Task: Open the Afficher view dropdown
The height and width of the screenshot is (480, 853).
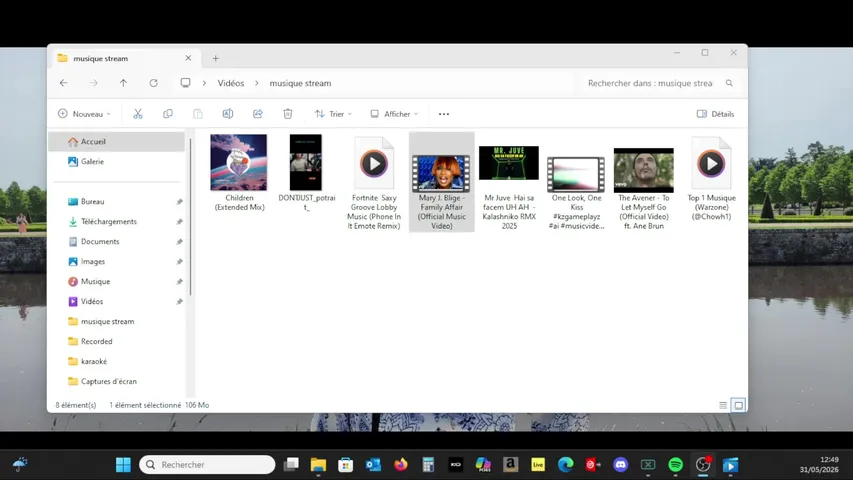Action: tap(394, 114)
